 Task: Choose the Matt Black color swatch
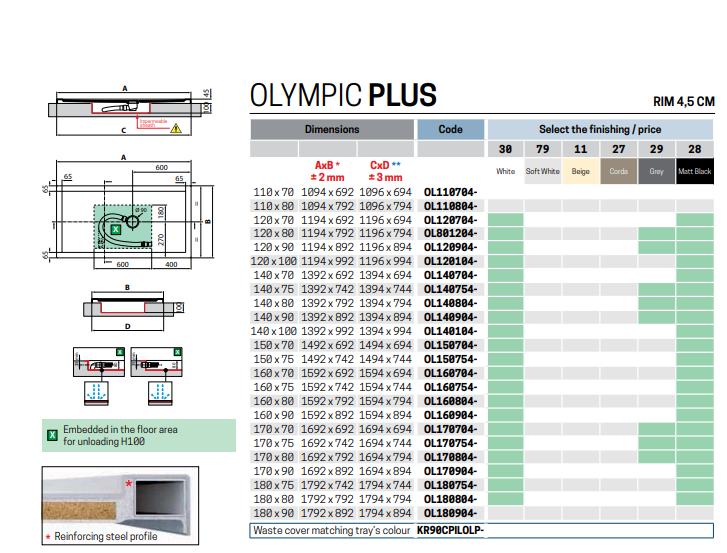695,171
